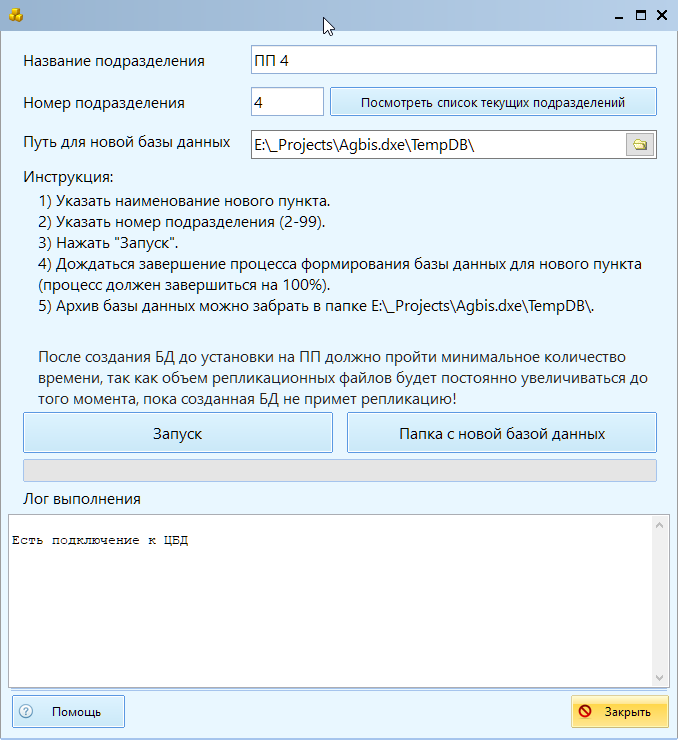Image resolution: width=678 pixels, height=740 pixels.
Task: Click the yellow cubes app icon in title bar
Action: pyautogui.click(x=16, y=15)
